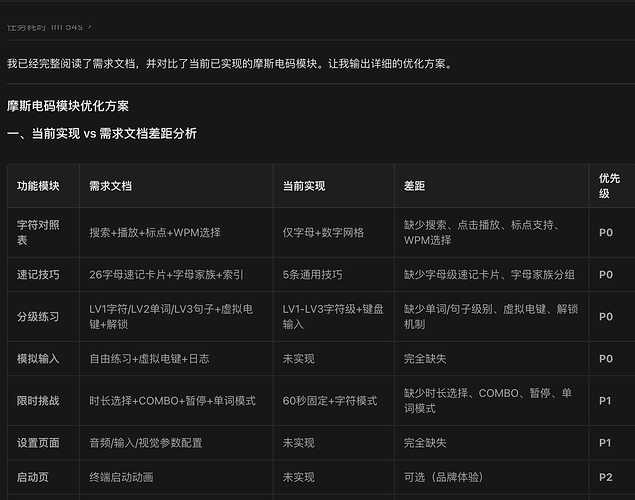Image resolution: width=635 pixels, height=500 pixels.
Task: Click P0 priority in 模拟输入 row
Action: 606,359
